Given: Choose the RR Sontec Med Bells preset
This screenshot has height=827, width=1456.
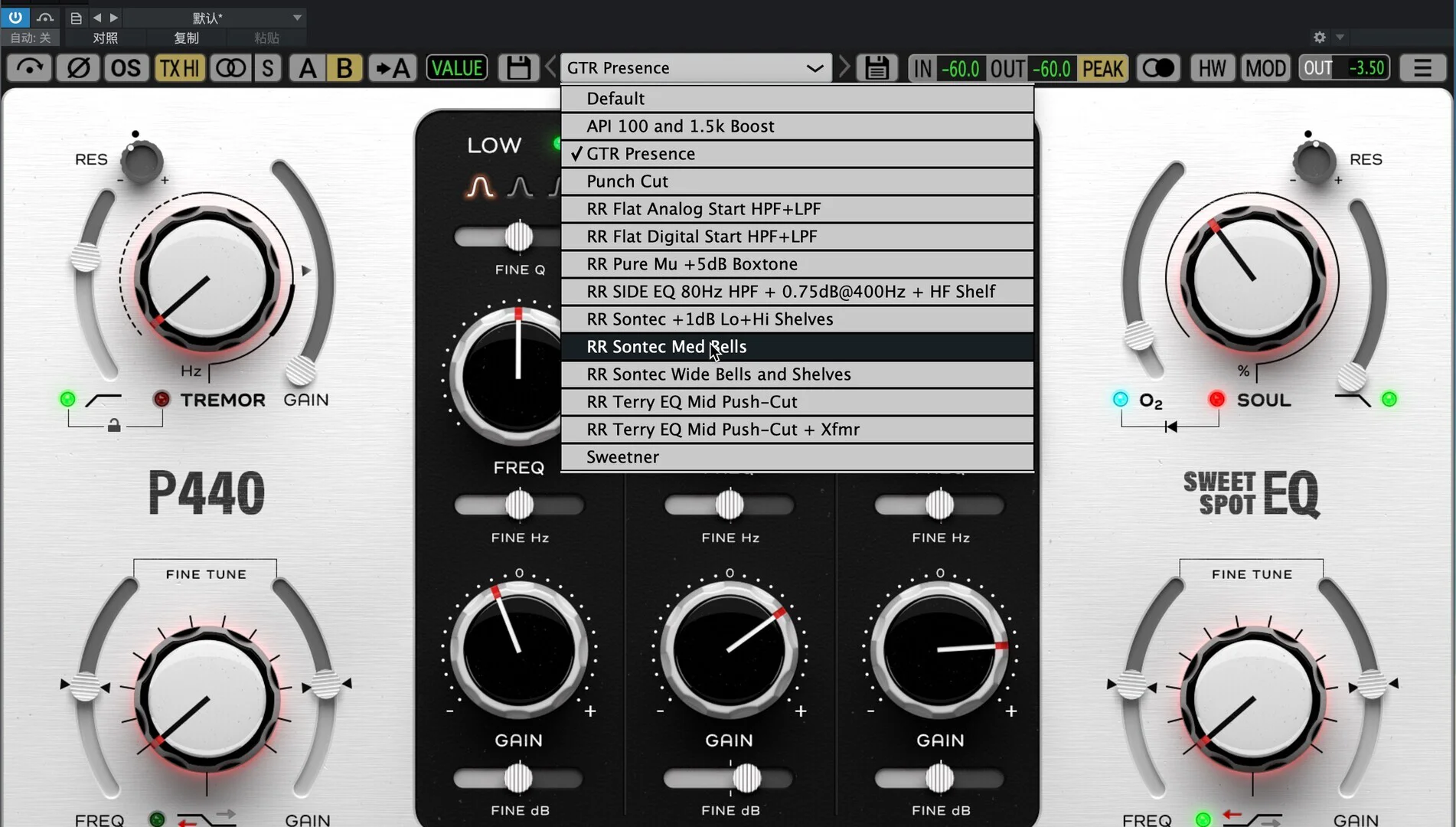Looking at the screenshot, I should coord(797,347).
